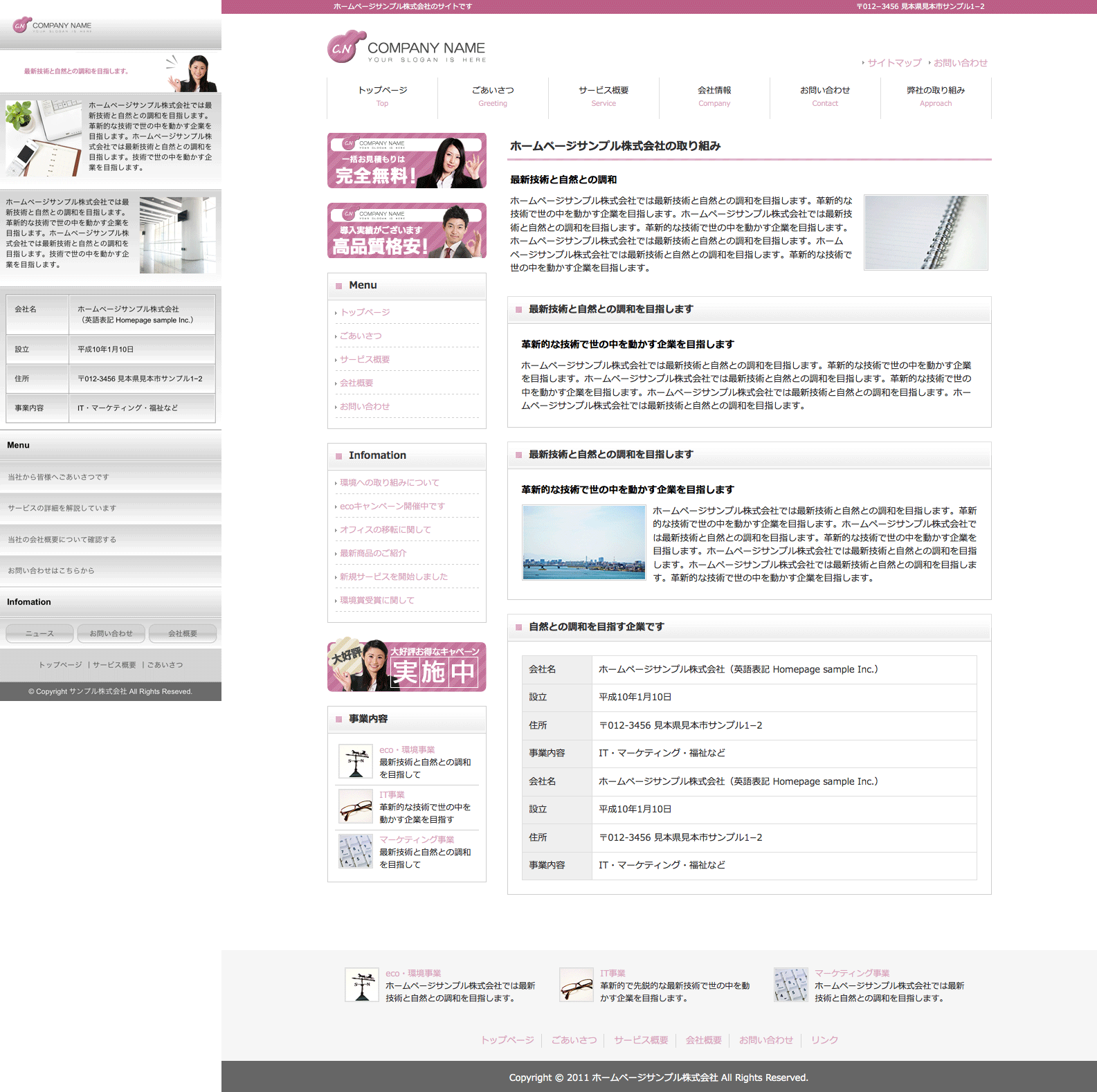This screenshot has width=1097, height=1092.
Task: Open ecoキャンペーン開催中です information link
Action: [x=392, y=507]
